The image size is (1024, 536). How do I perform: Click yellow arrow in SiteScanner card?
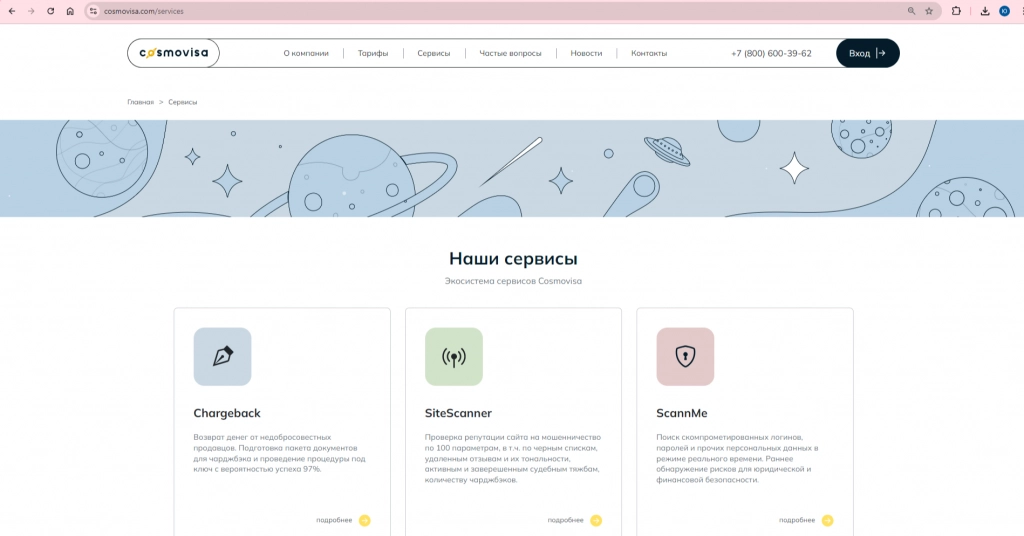(596, 520)
